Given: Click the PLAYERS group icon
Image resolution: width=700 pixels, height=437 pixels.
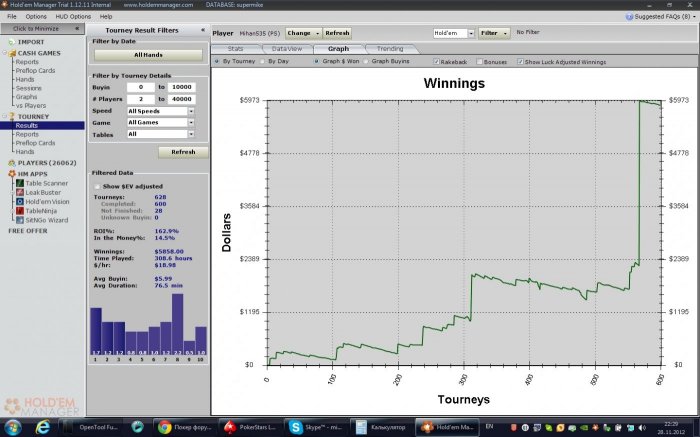Looking at the screenshot, I should point(12,163).
